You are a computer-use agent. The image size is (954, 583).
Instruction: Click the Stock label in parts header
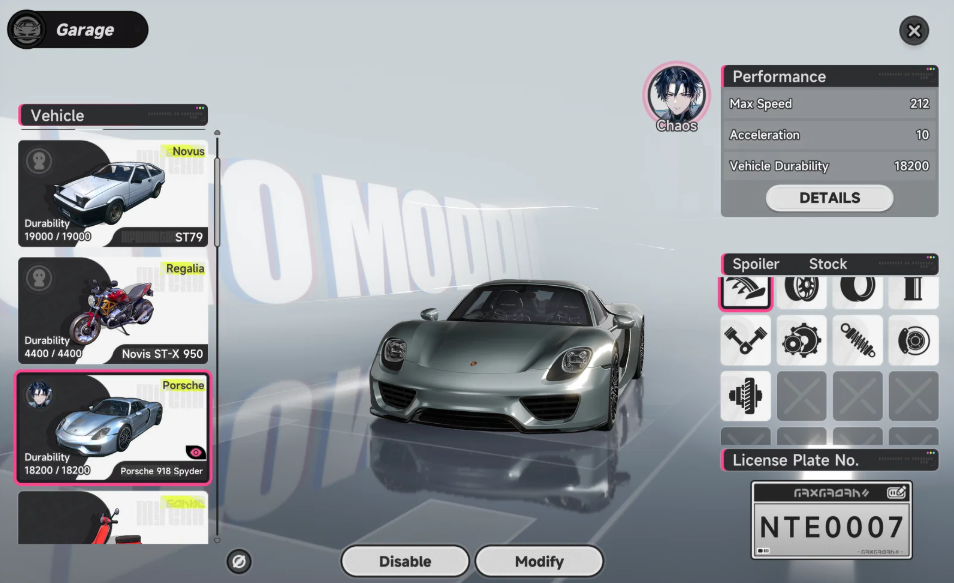827,264
